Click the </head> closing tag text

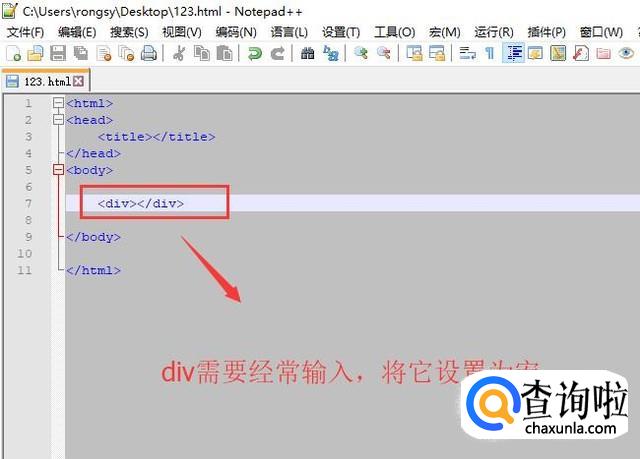coord(93,153)
